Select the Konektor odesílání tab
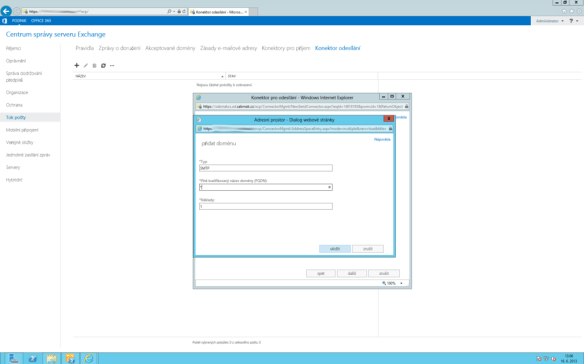Image resolution: width=584 pixels, height=364 pixels. point(337,48)
